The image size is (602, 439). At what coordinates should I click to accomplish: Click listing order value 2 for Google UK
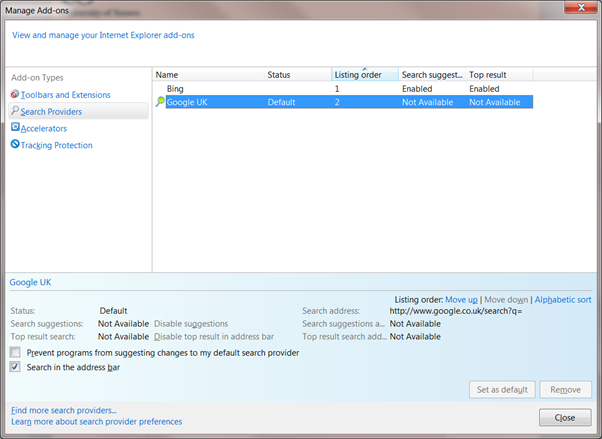(x=337, y=102)
